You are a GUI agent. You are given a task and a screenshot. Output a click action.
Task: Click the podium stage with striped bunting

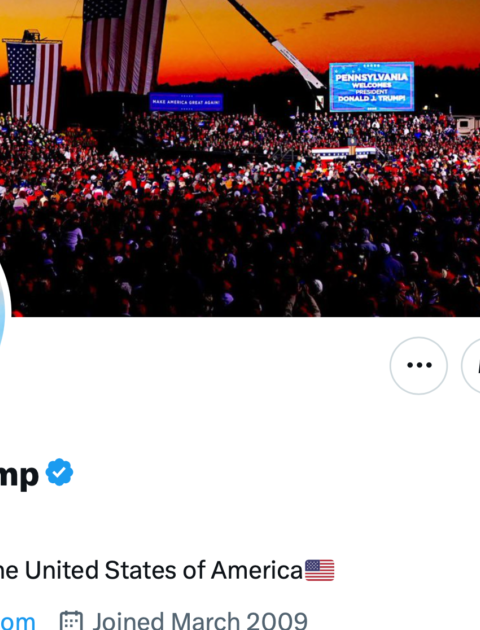pyautogui.click(x=344, y=152)
